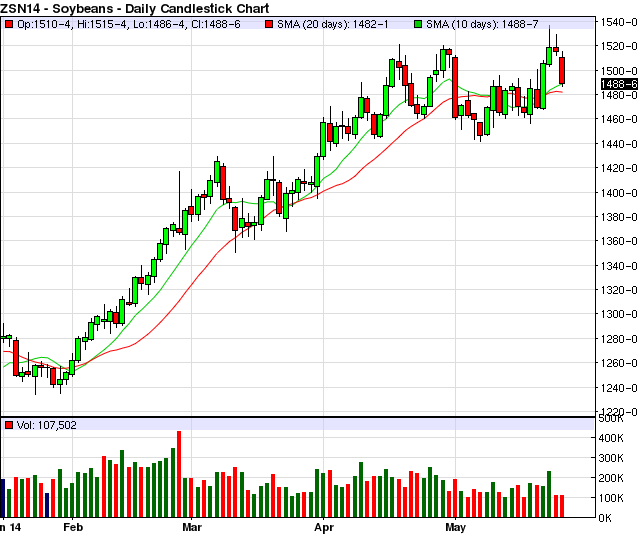
Task: Click the 1280-0 price axis label
Action: [x=619, y=339]
